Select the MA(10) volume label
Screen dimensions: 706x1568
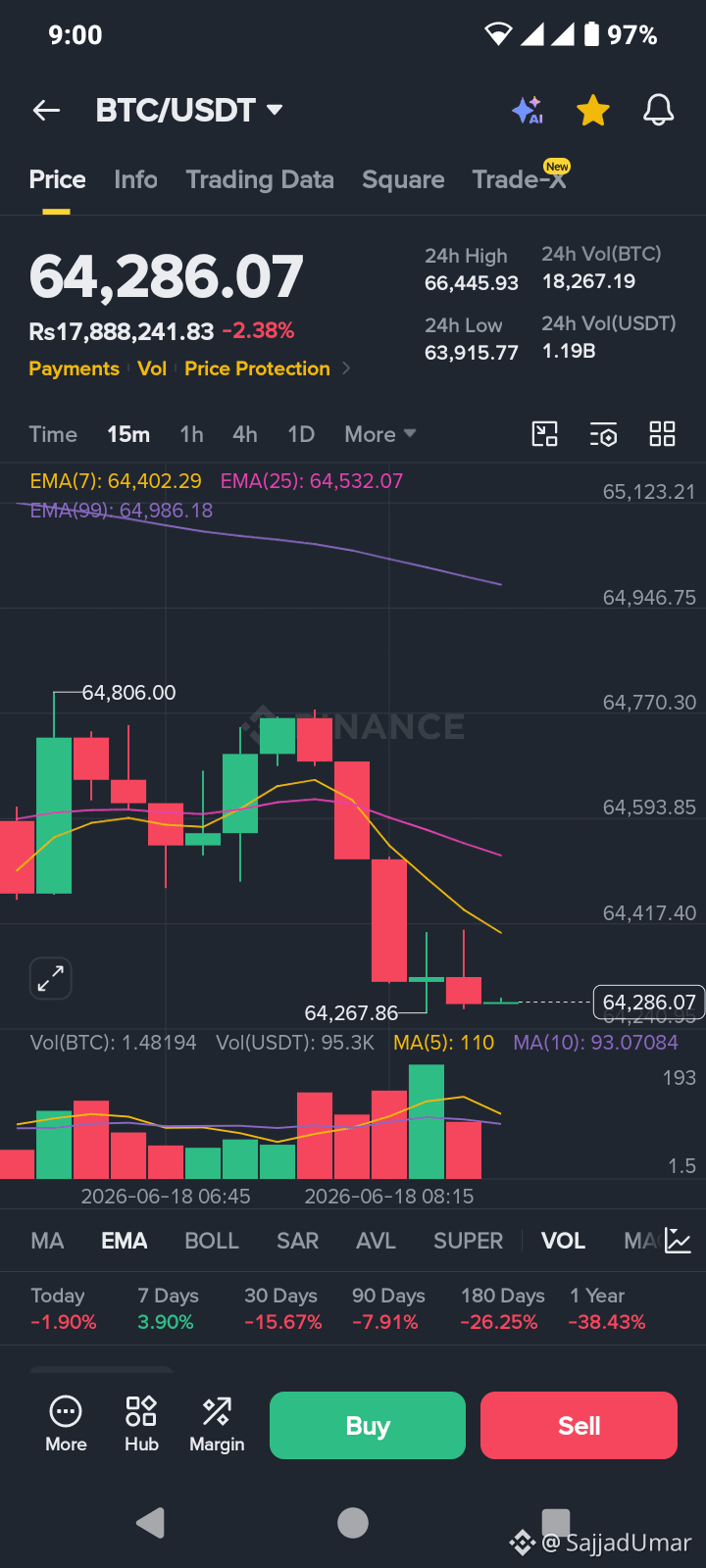point(596,1043)
